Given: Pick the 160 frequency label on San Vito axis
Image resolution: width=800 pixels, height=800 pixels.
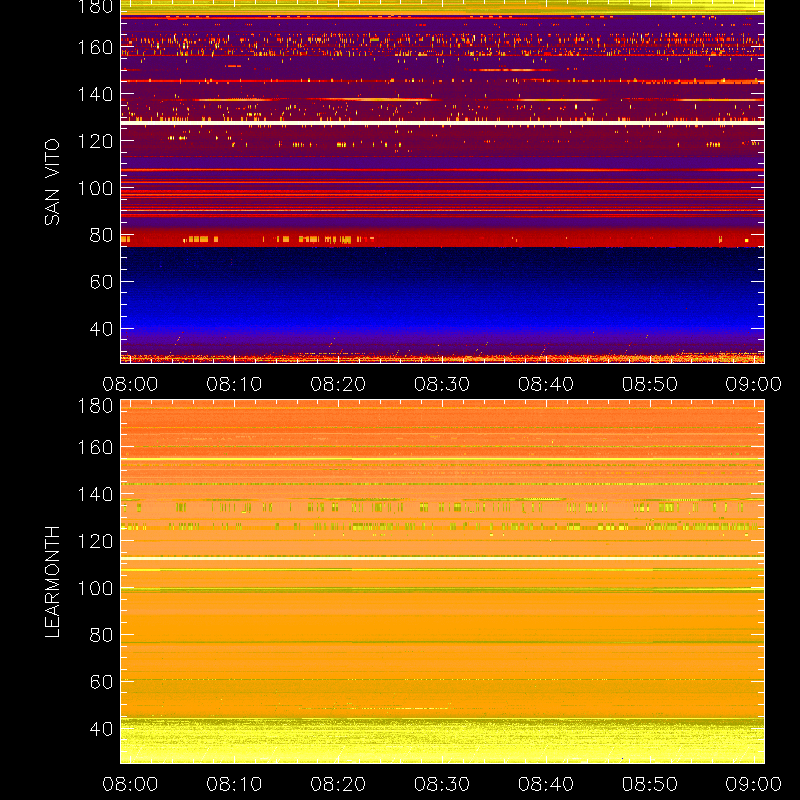Looking at the screenshot, I should point(95,47).
